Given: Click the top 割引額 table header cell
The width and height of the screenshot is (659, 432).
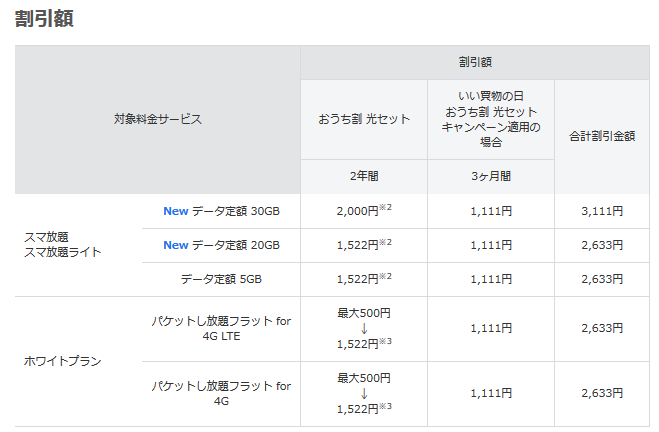Looking at the screenshot, I should coord(475,62).
